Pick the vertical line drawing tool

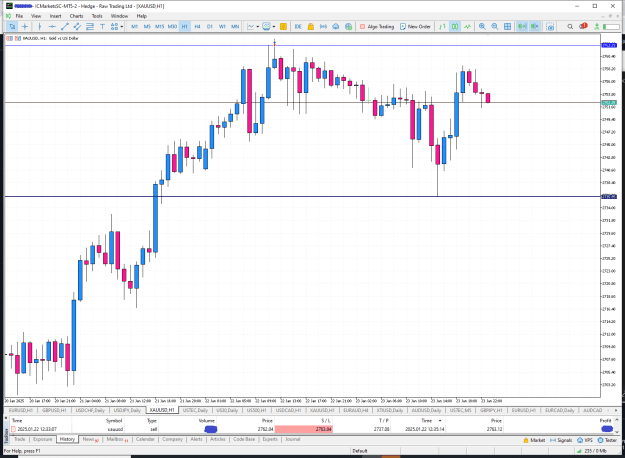pos(39,27)
